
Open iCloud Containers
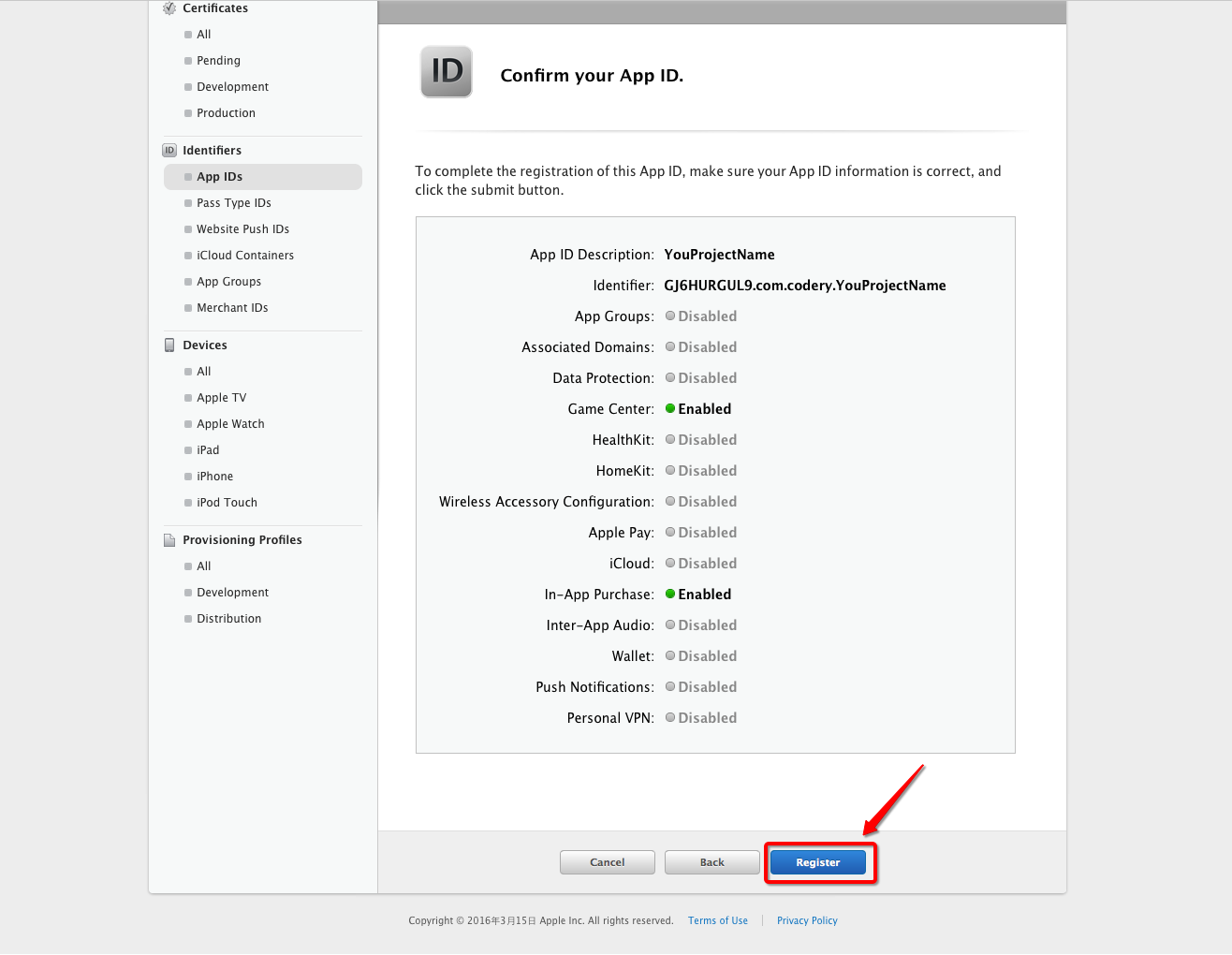pyautogui.click(x=245, y=256)
